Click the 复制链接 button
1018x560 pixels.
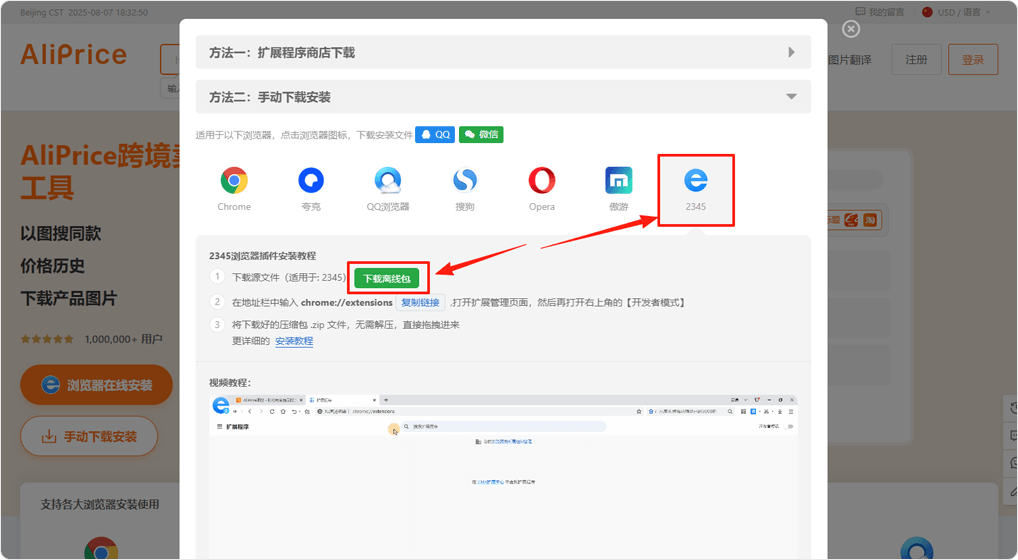click(x=420, y=302)
